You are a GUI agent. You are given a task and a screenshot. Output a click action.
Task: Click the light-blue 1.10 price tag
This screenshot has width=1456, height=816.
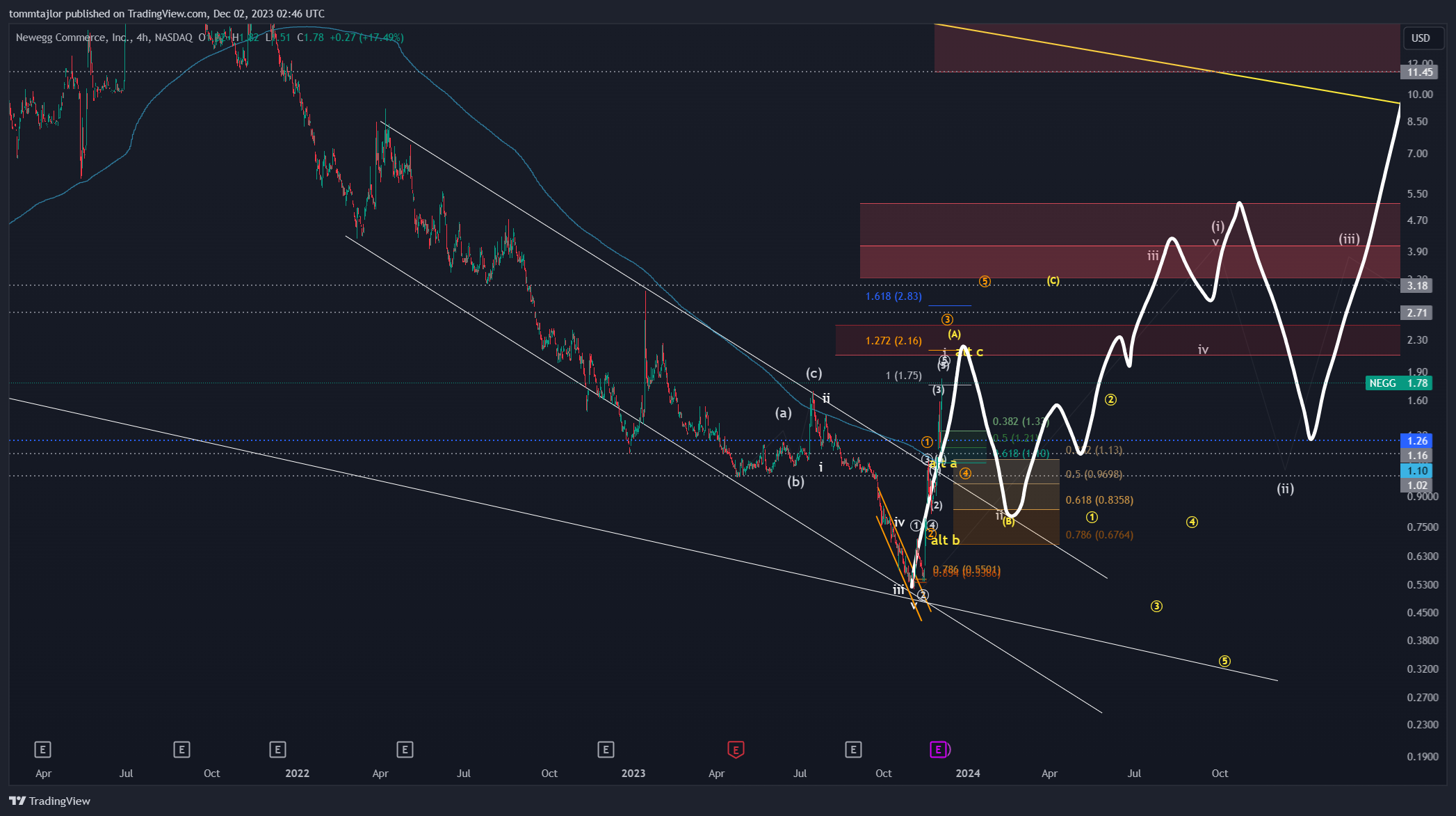click(x=1417, y=471)
